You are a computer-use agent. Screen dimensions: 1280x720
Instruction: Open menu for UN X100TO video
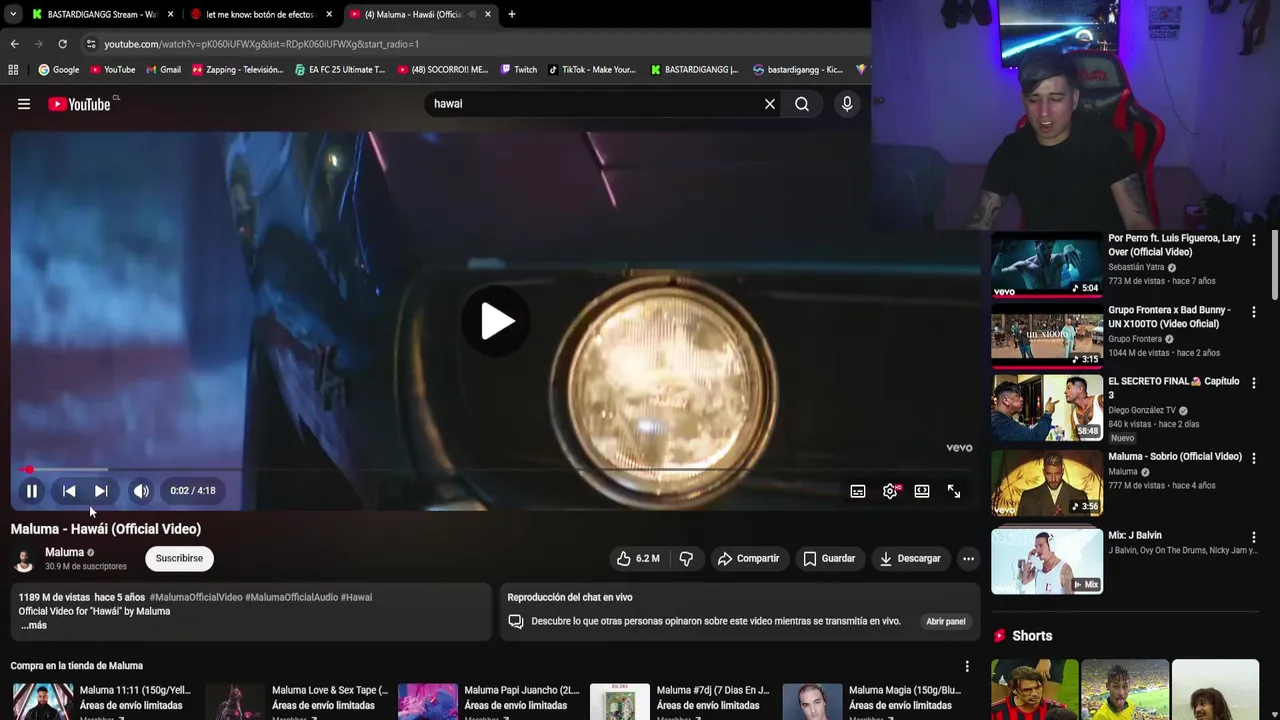point(1253,311)
